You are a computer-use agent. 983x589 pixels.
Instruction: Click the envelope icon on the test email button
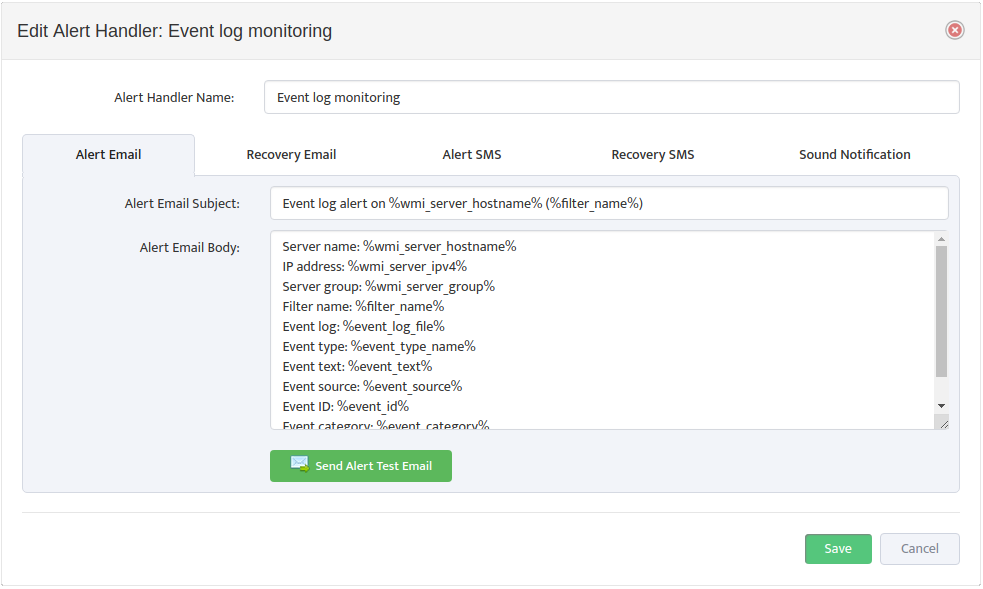[x=300, y=464]
